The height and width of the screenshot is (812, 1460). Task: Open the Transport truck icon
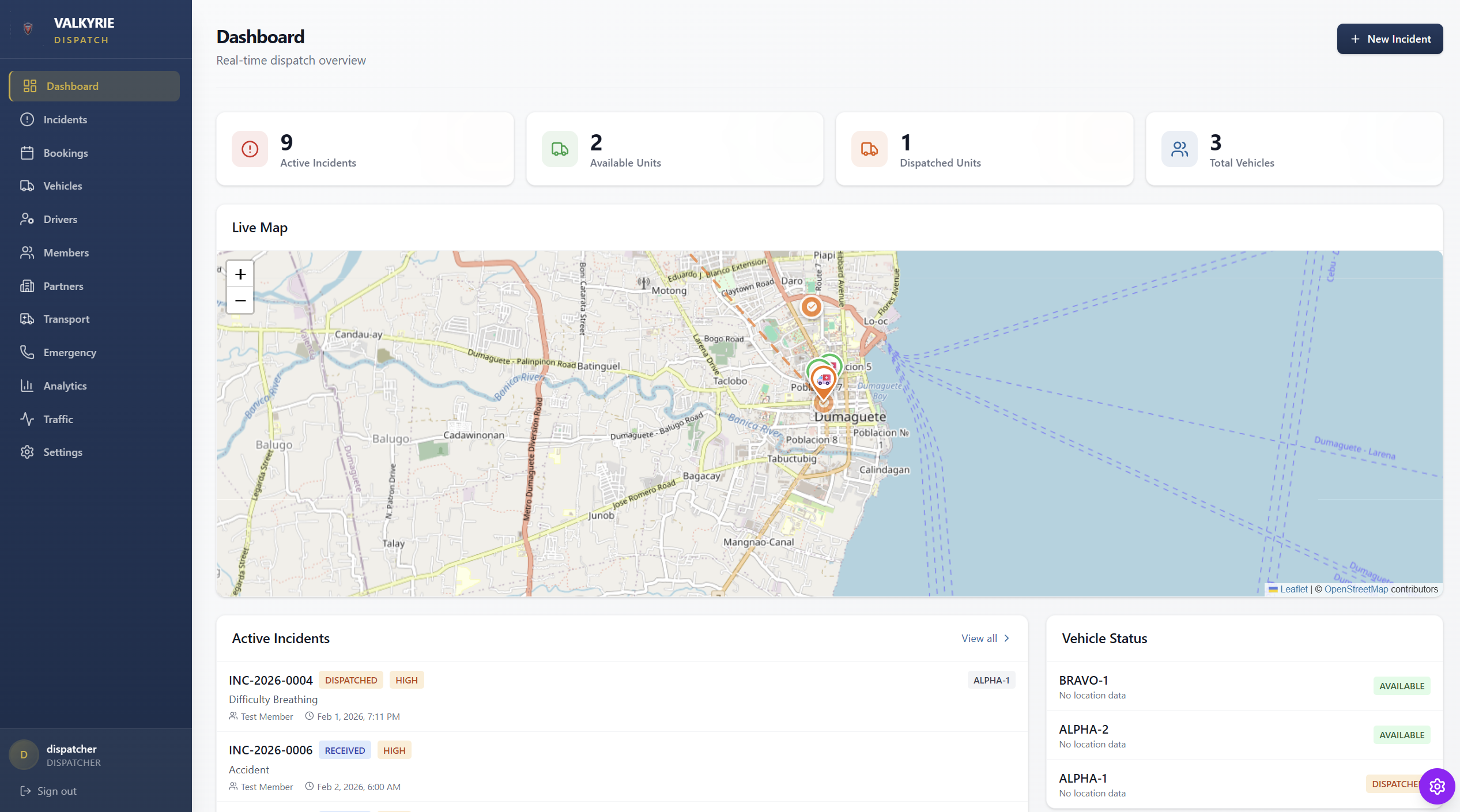click(28, 319)
